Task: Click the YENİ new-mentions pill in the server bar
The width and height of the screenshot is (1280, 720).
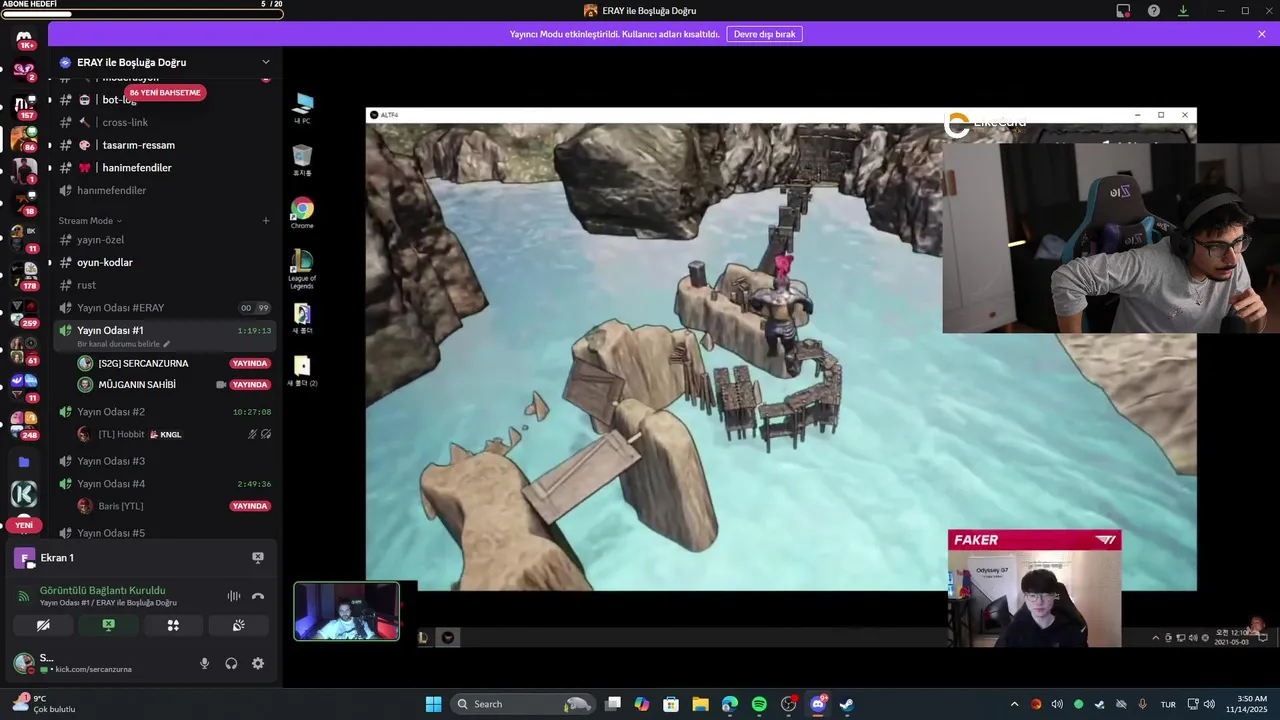Action: click(24, 525)
